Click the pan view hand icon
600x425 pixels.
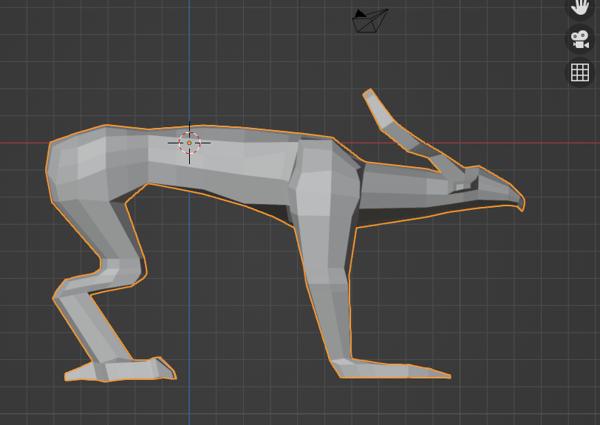(579, 7)
